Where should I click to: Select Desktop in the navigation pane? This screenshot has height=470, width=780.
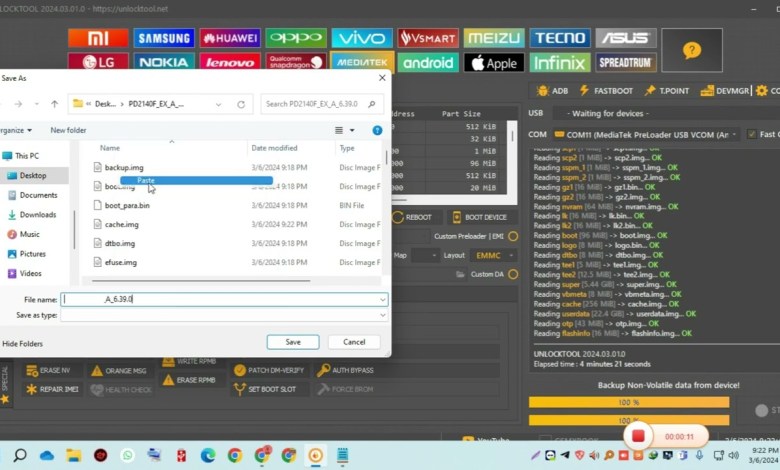[32, 176]
